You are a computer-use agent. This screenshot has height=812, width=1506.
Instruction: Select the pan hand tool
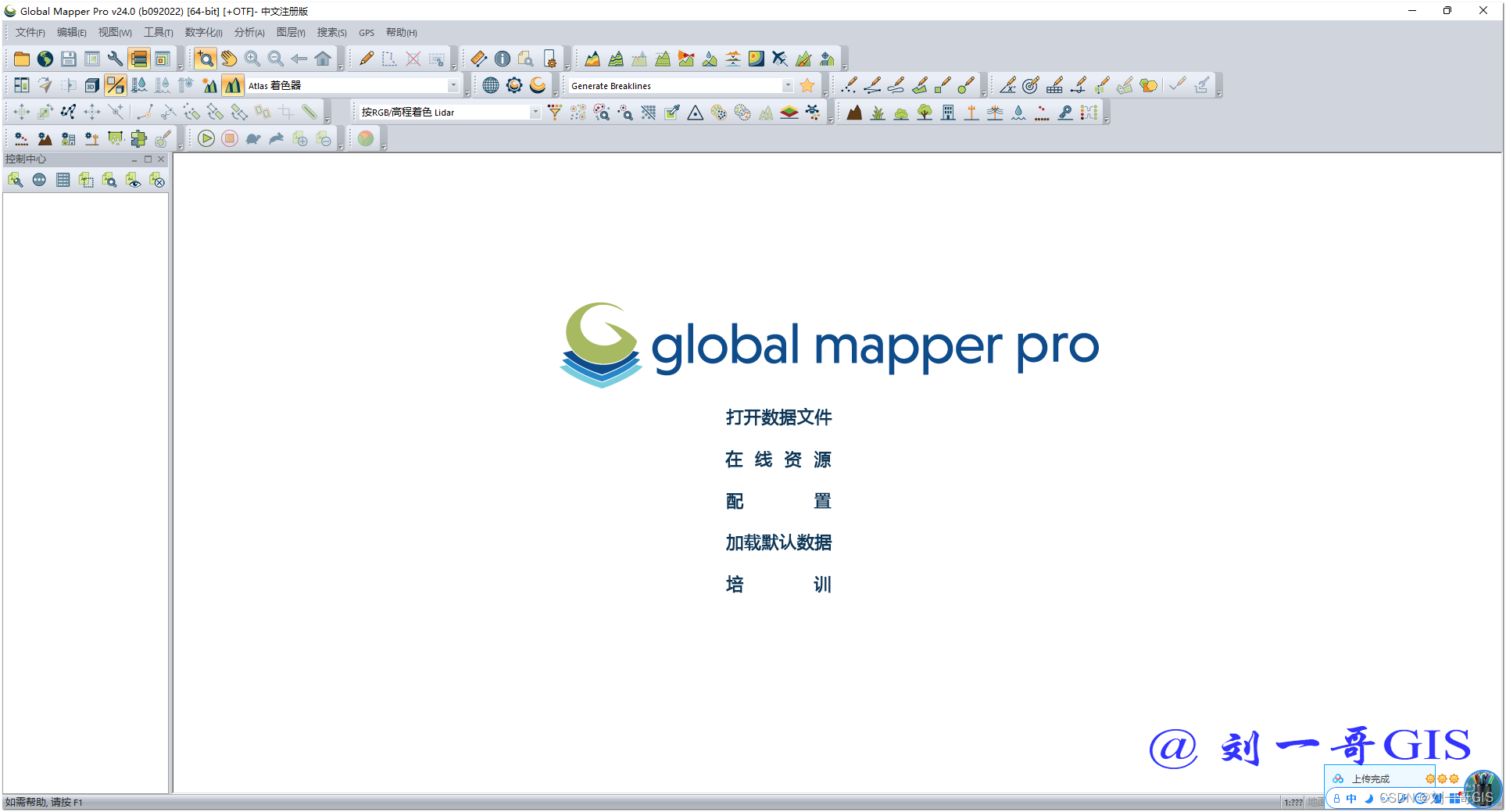click(229, 59)
